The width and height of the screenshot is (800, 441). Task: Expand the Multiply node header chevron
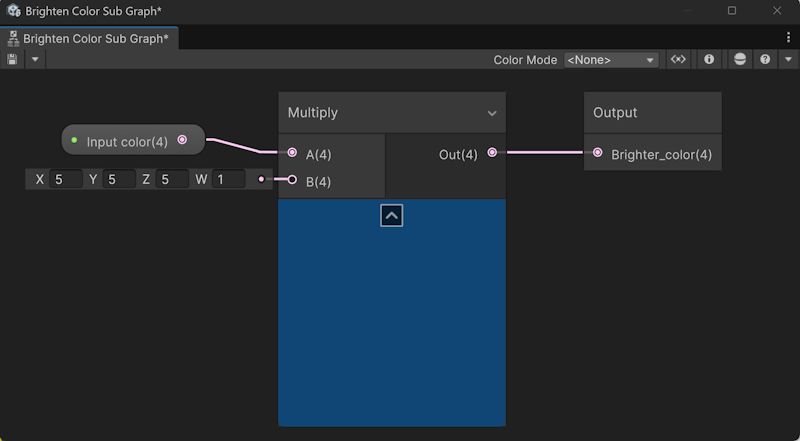[x=492, y=114]
